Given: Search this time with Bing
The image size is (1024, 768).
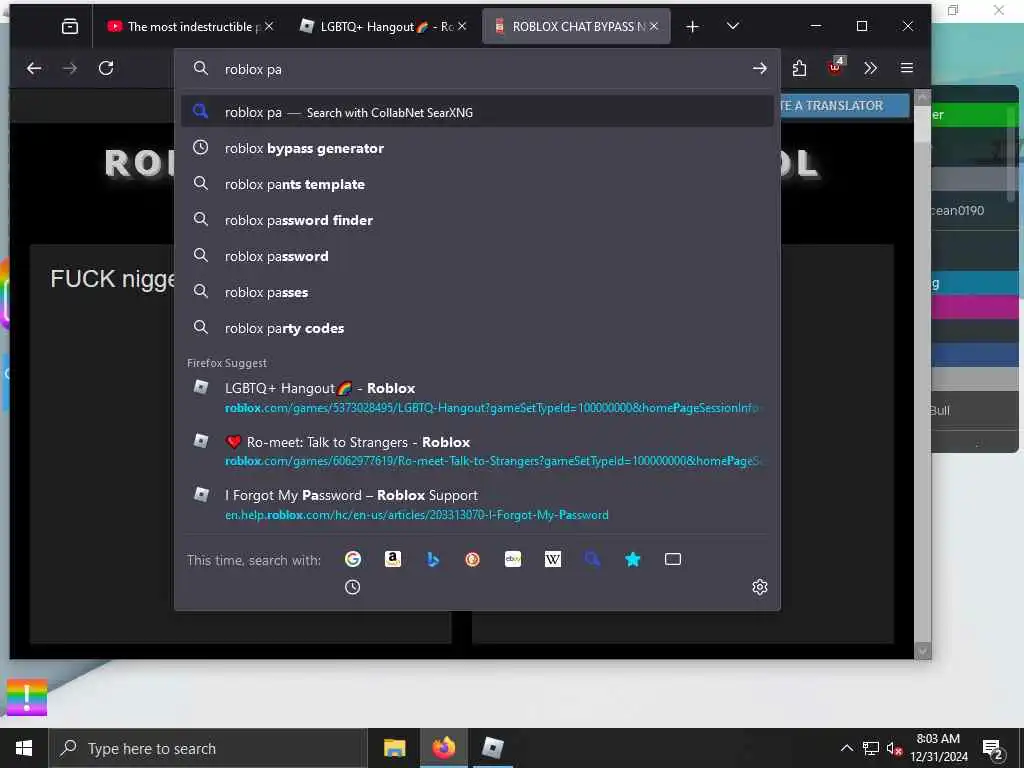Looking at the screenshot, I should coord(432,559).
